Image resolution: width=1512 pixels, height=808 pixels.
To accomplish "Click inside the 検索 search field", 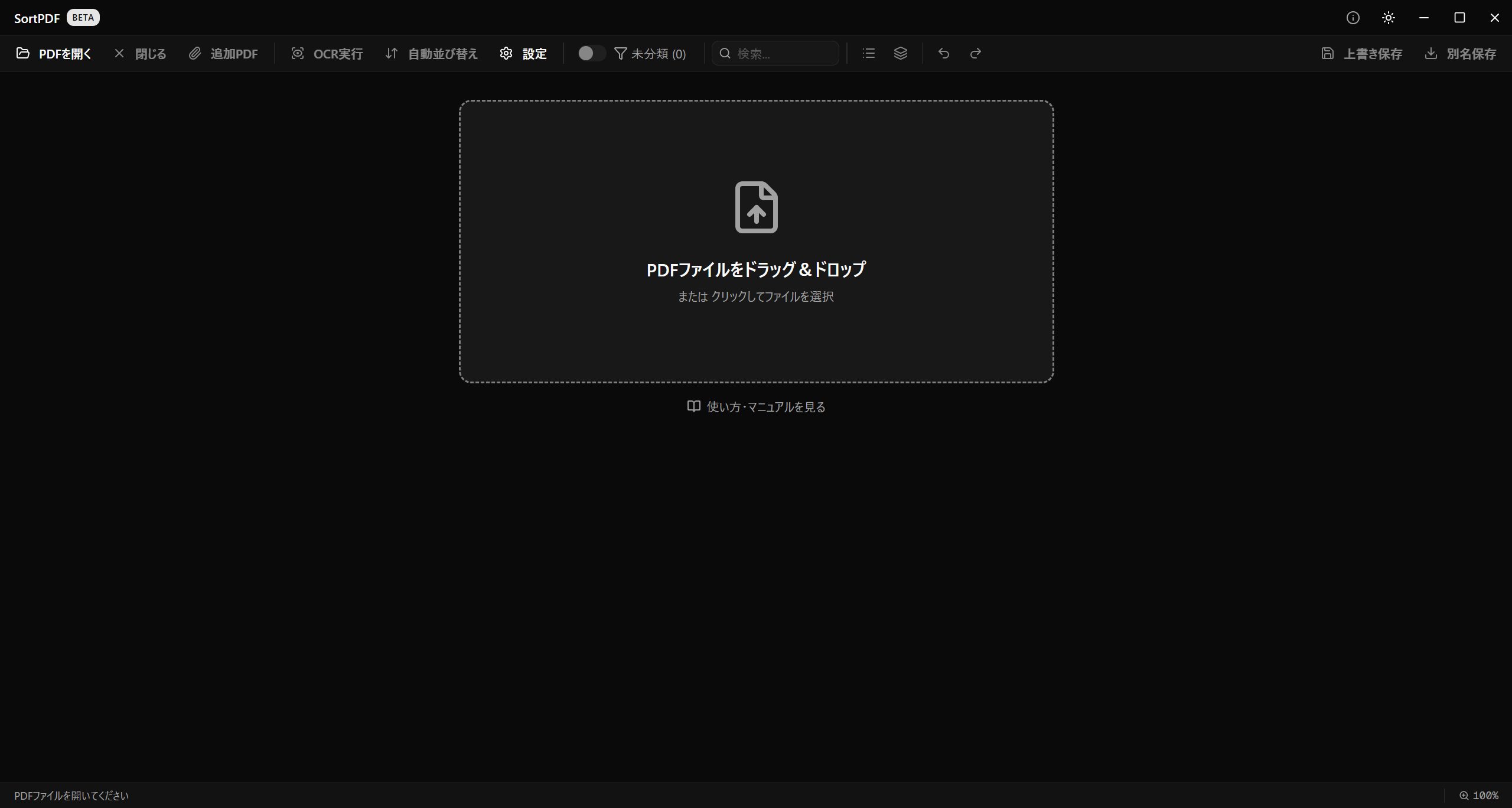I will tap(775, 53).
